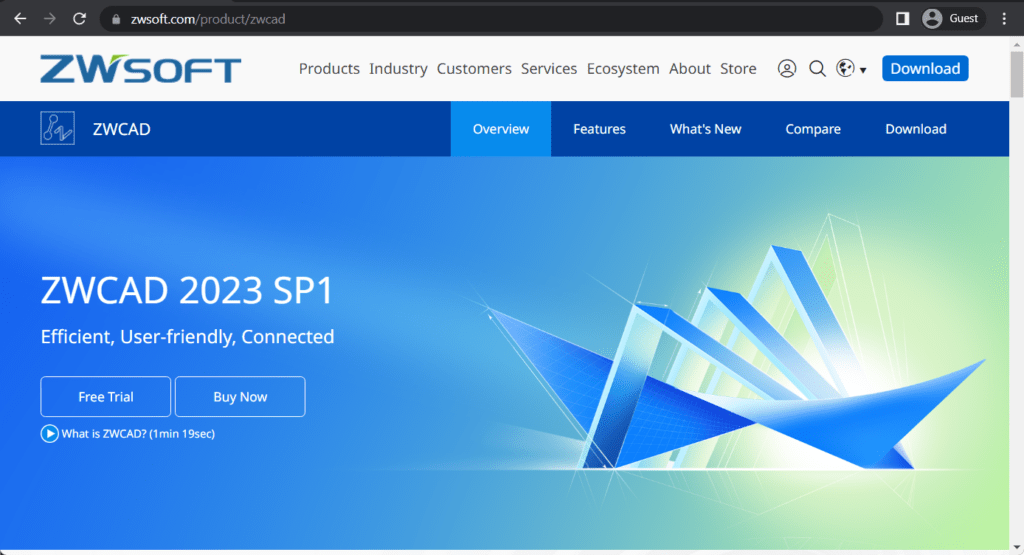Click the address bar URL
Screen dimensions: 1024x555
pos(208,18)
